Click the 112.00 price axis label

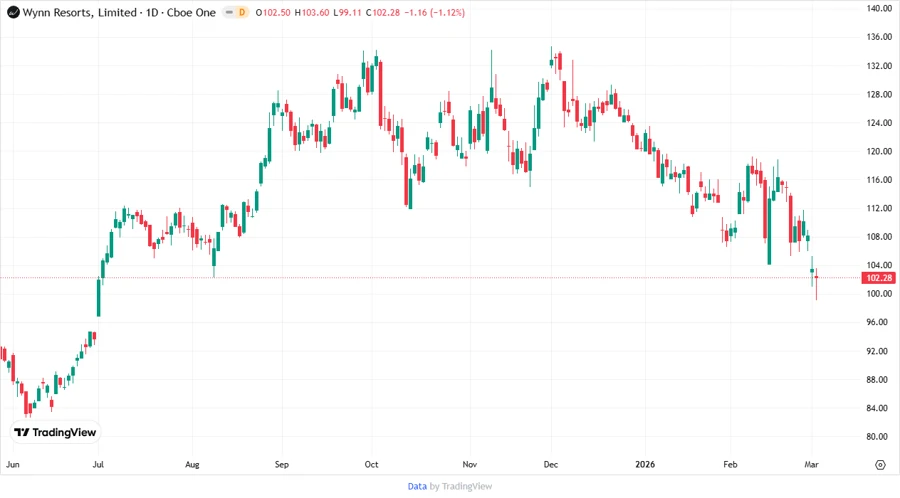click(879, 208)
